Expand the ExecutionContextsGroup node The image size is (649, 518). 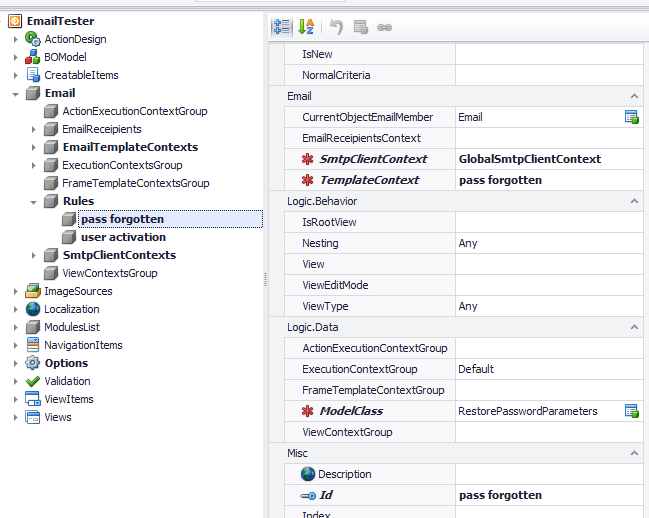pos(34,165)
